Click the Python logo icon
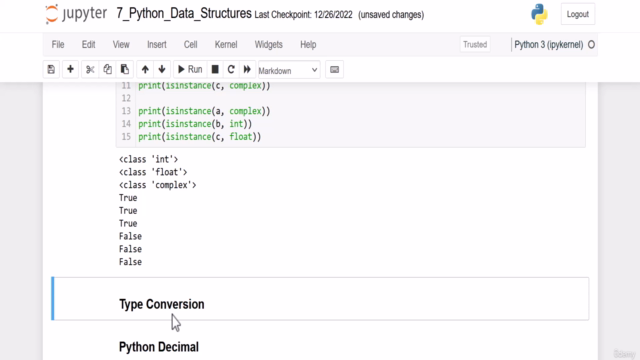This screenshot has height=360, width=640. click(x=539, y=14)
